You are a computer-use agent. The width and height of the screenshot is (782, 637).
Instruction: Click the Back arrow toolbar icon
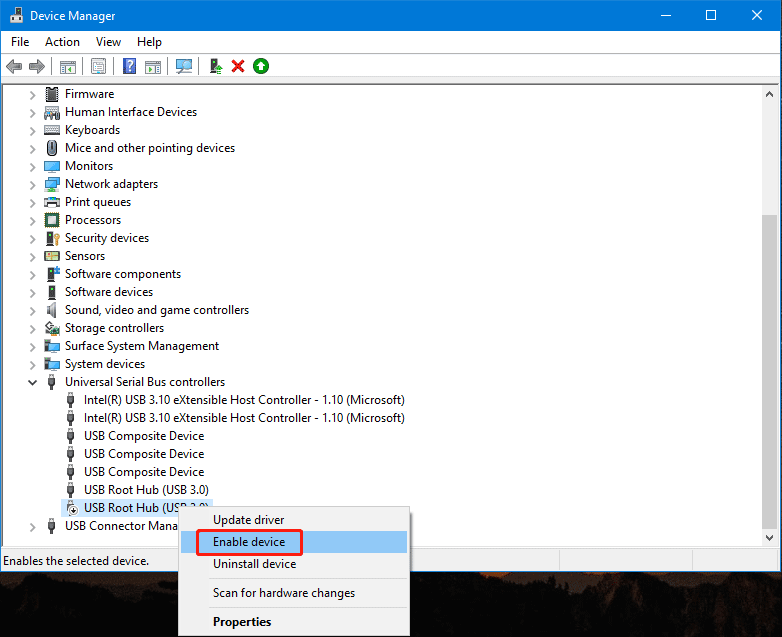pos(14,66)
